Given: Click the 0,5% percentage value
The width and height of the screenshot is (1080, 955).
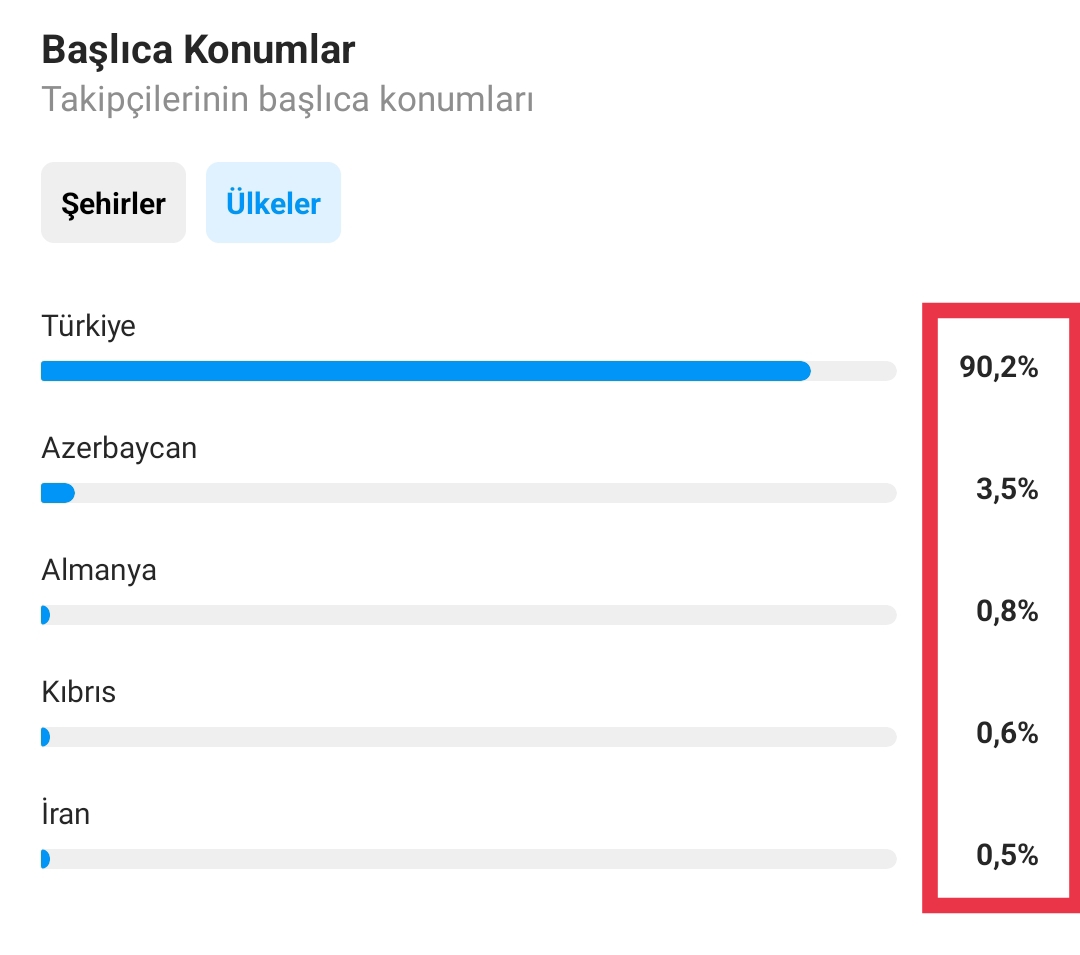Looking at the screenshot, I should (x=1007, y=854).
